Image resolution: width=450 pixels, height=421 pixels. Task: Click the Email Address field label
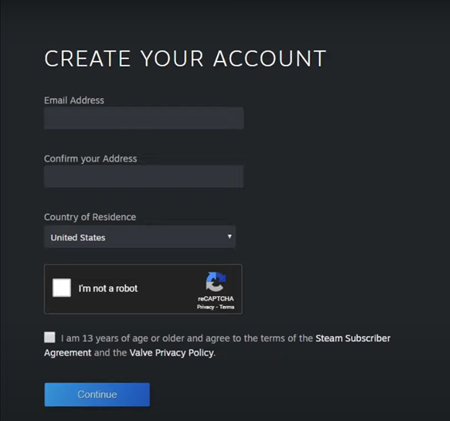[74, 100]
